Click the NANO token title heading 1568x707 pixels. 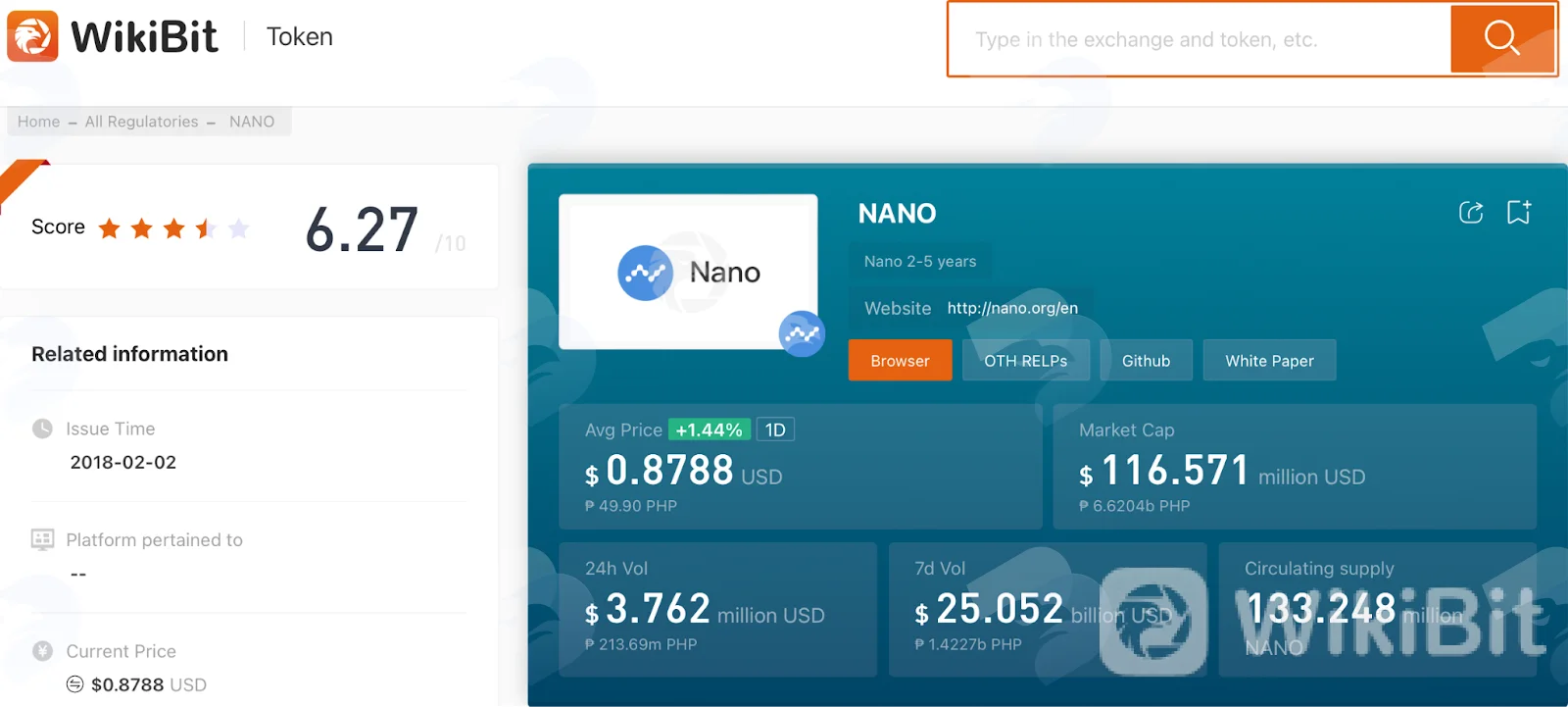point(898,214)
